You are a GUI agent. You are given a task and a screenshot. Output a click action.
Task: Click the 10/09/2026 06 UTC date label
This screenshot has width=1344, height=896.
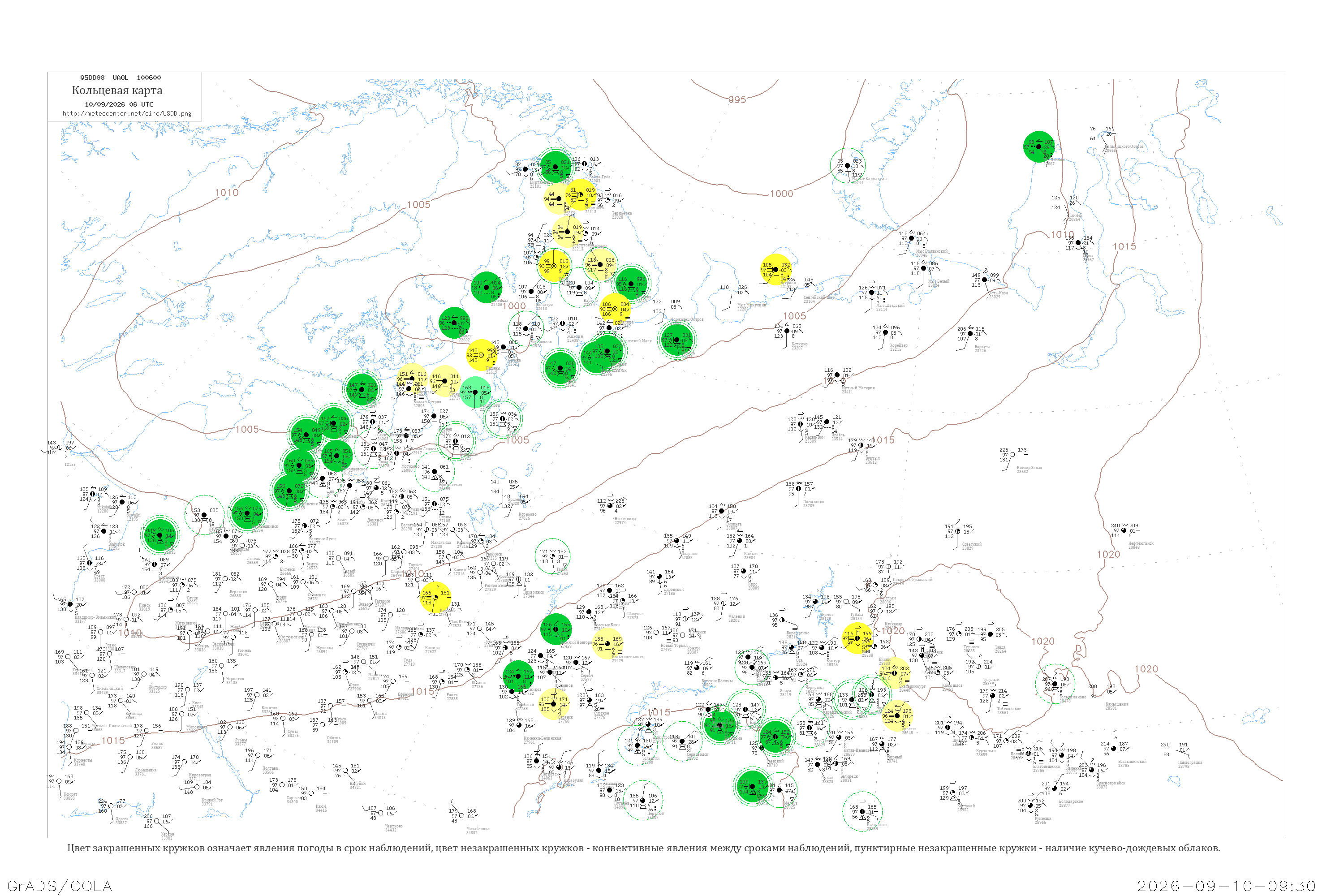click(x=119, y=104)
